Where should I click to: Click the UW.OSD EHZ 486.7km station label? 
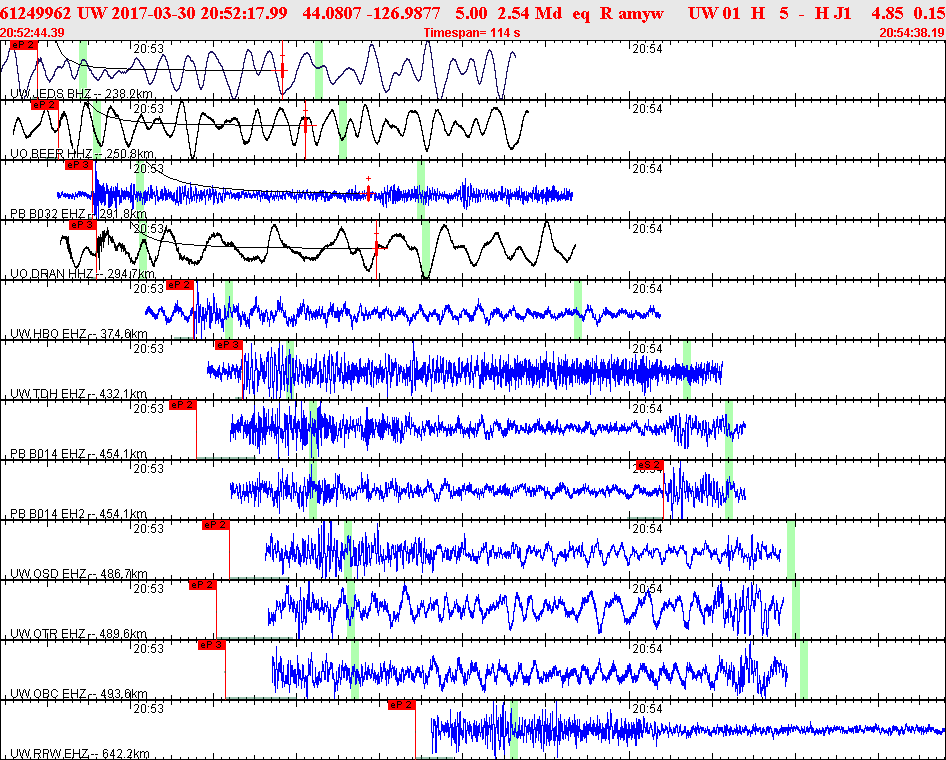tap(79, 574)
